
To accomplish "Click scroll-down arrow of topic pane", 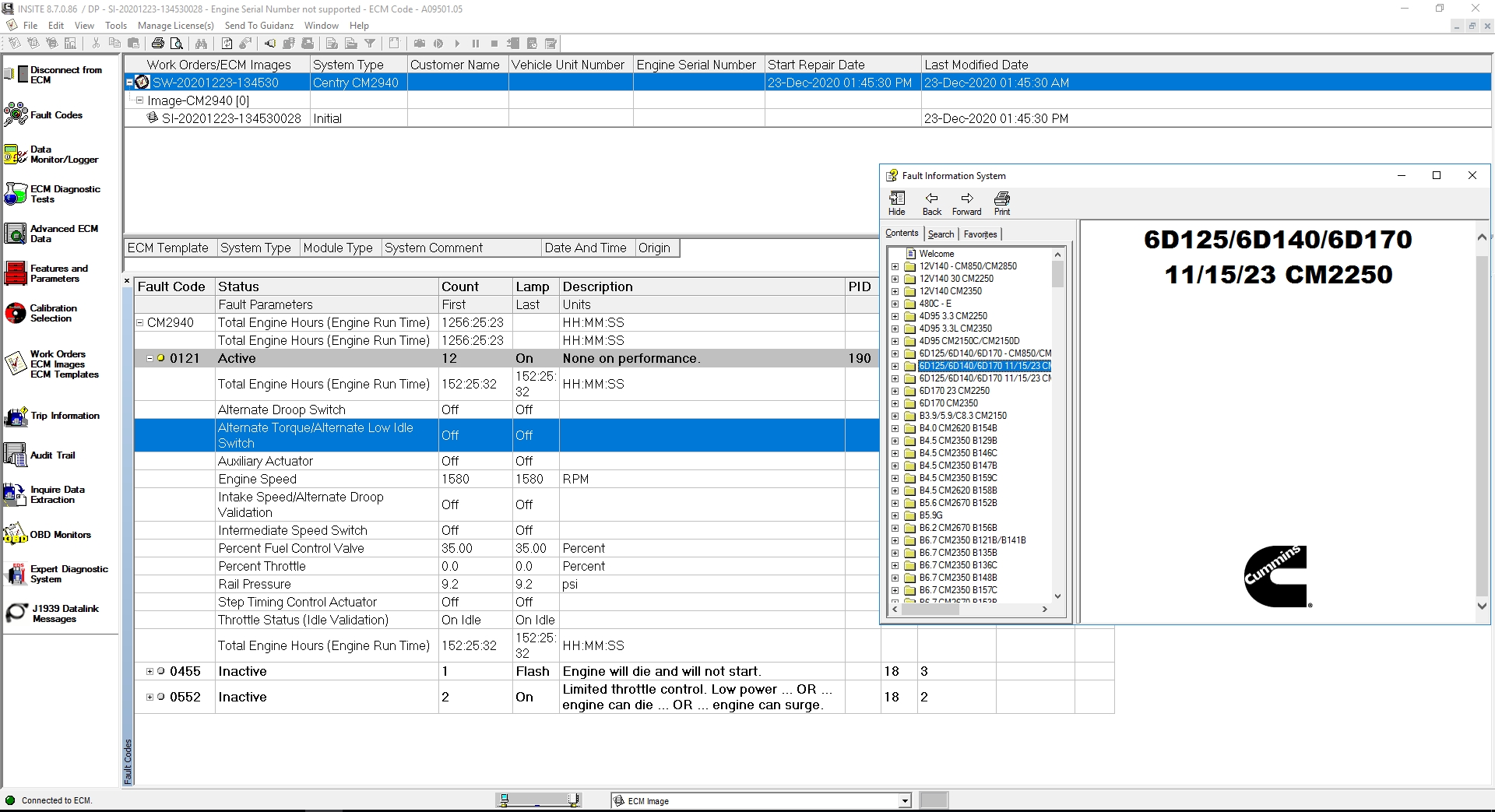I will pyautogui.click(x=1482, y=606).
